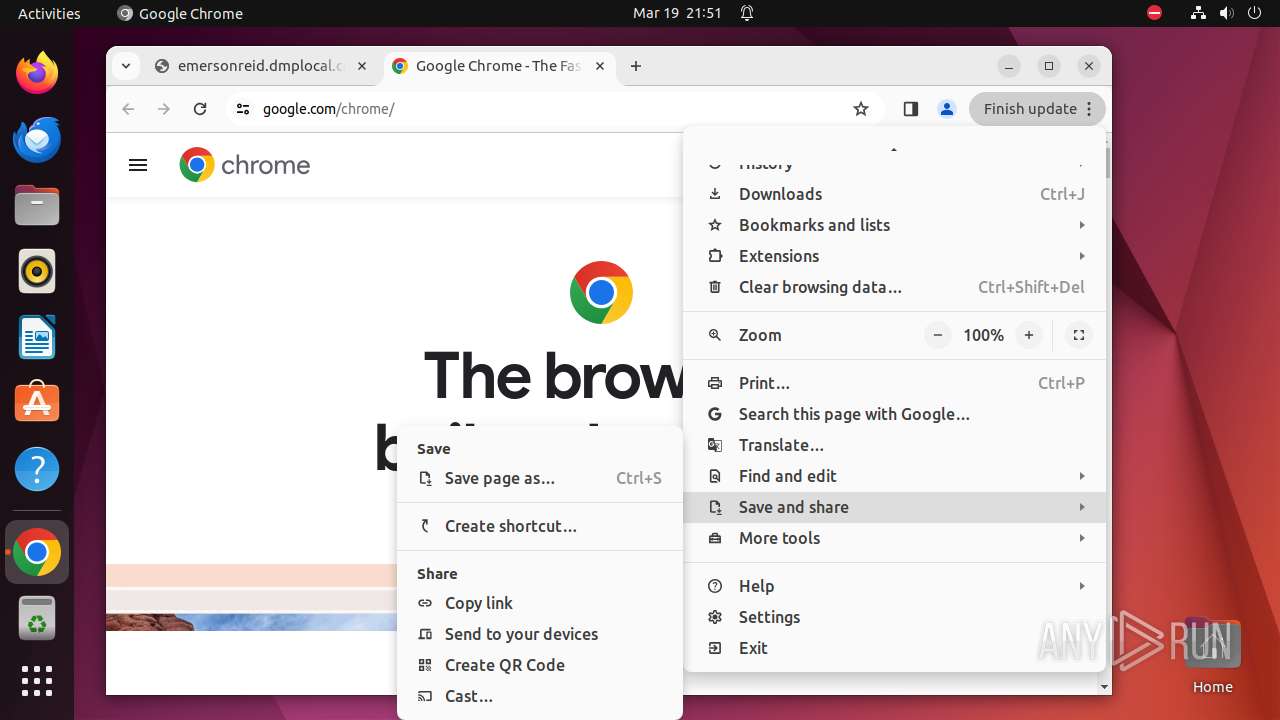Open the hamburger menu on Chrome page
Viewport: 1280px width, 720px height.
[x=138, y=165]
